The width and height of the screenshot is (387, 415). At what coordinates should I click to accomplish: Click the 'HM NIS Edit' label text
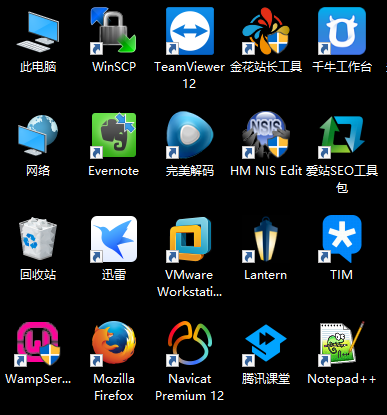(266, 171)
